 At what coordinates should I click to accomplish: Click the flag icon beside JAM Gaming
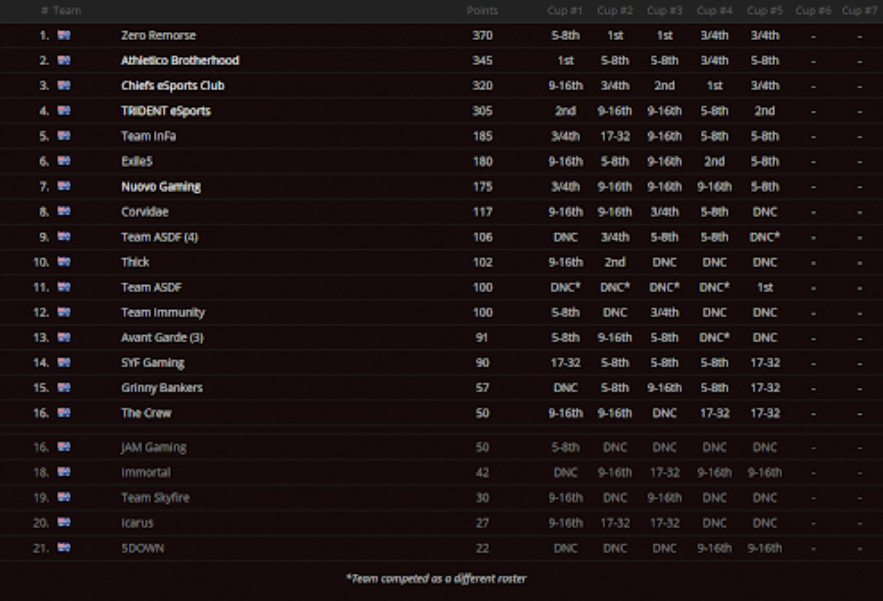pyautogui.click(x=64, y=447)
